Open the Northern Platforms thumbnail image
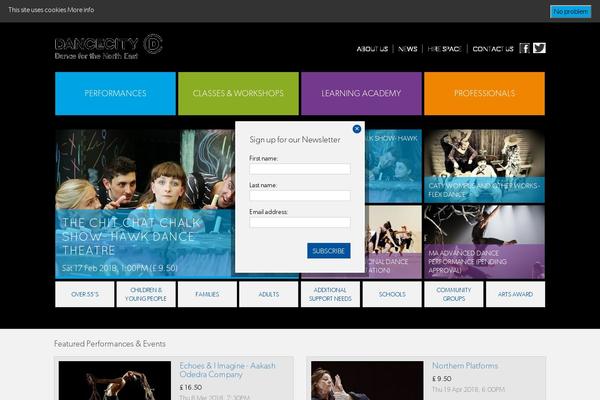The image size is (600, 400). point(367,380)
